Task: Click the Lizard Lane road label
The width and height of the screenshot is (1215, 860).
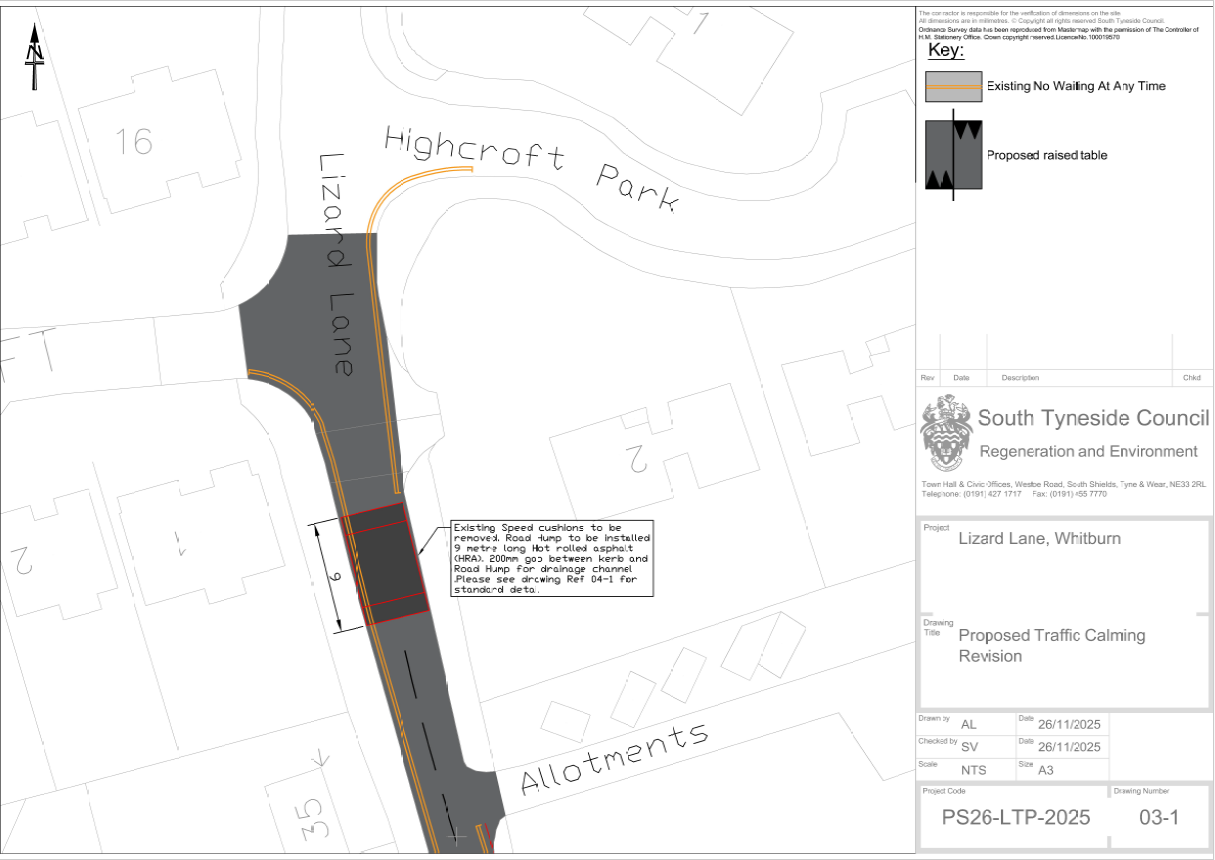Action: pos(336,265)
